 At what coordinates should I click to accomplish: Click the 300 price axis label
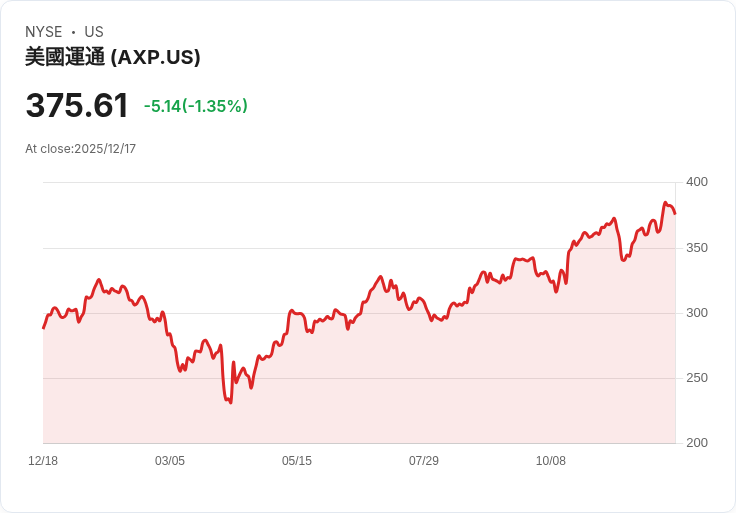(x=697, y=313)
